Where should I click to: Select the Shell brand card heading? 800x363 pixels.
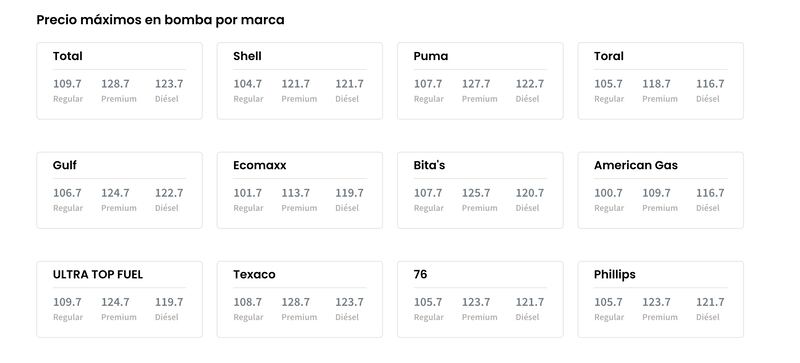247,56
